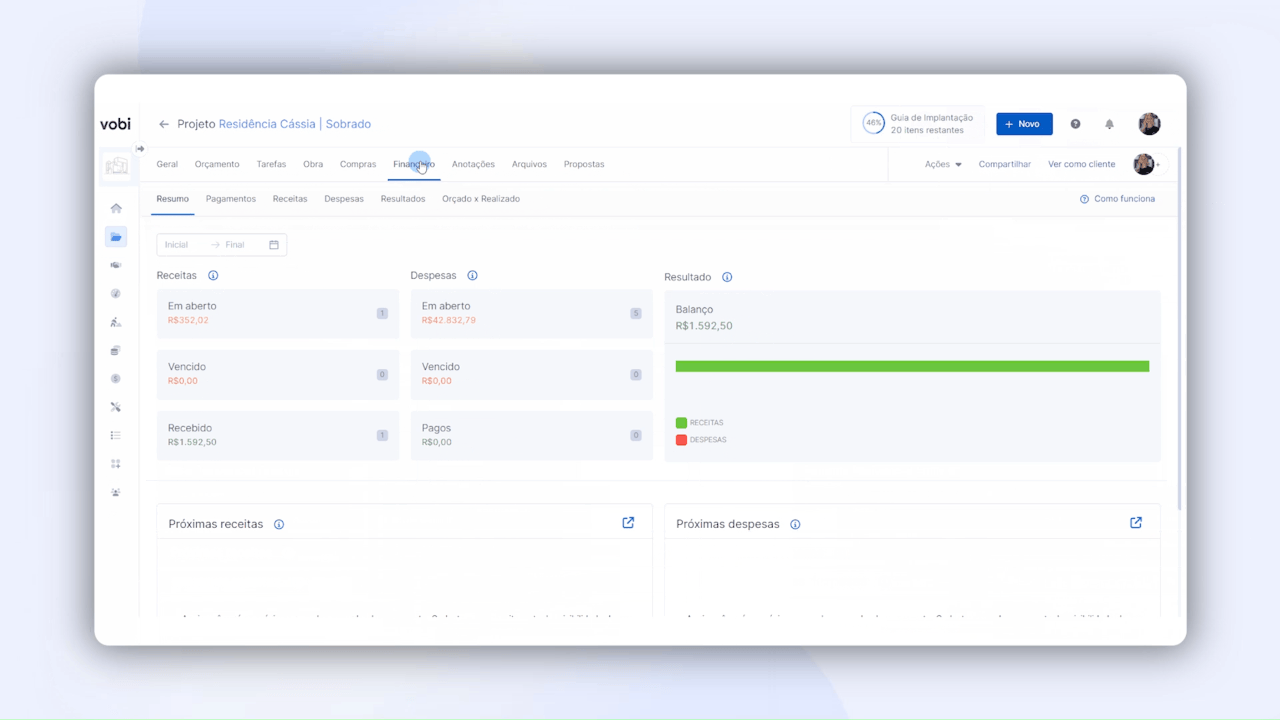Open the list icon in the sidebar
Viewport: 1280px width, 720px height.
point(116,435)
